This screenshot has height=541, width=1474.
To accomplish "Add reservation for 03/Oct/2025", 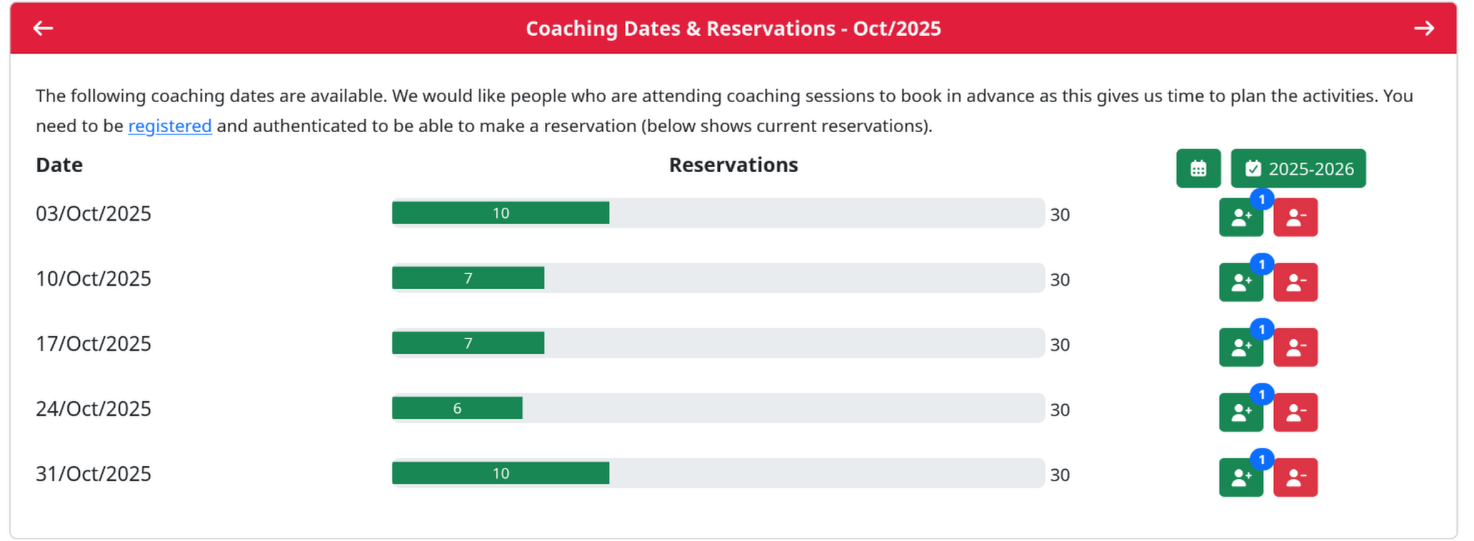I will tap(1240, 219).
